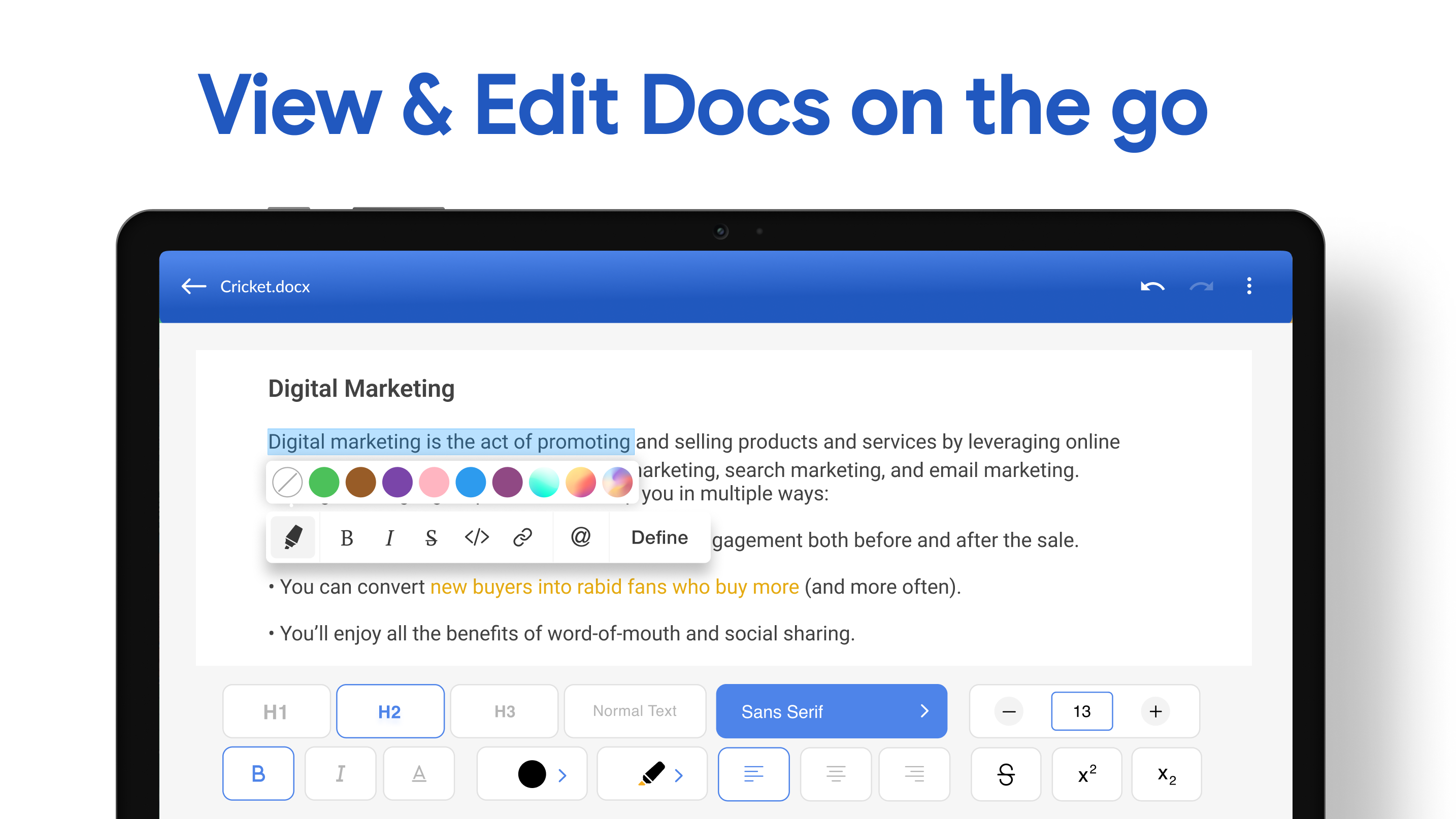Apply italic from the floating selection toolbar
Viewport: 1456px width, 819px height.
[389, 538]
